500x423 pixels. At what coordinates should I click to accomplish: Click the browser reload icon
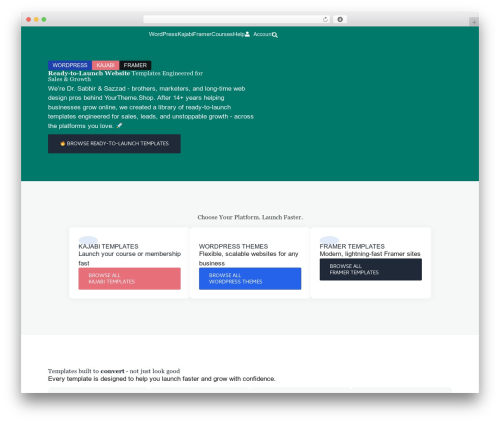point(325,19)
